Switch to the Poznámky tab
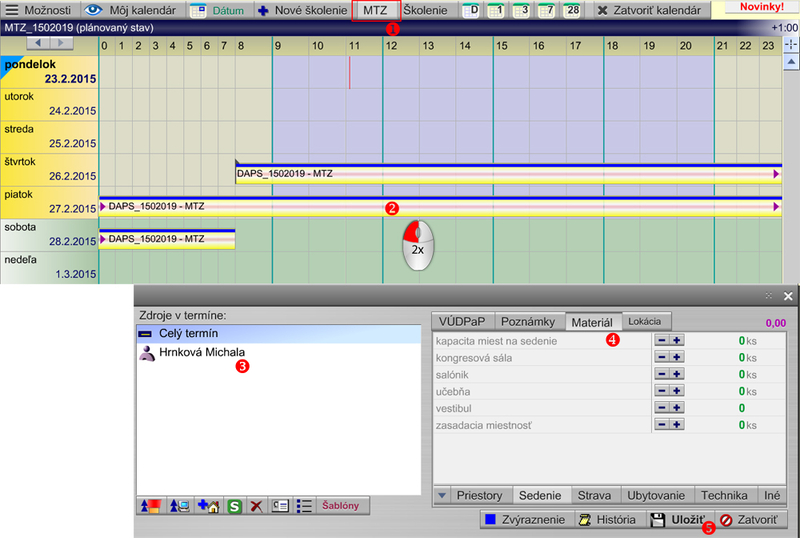Viewport: 800px width, 538px height. (528, 321)
